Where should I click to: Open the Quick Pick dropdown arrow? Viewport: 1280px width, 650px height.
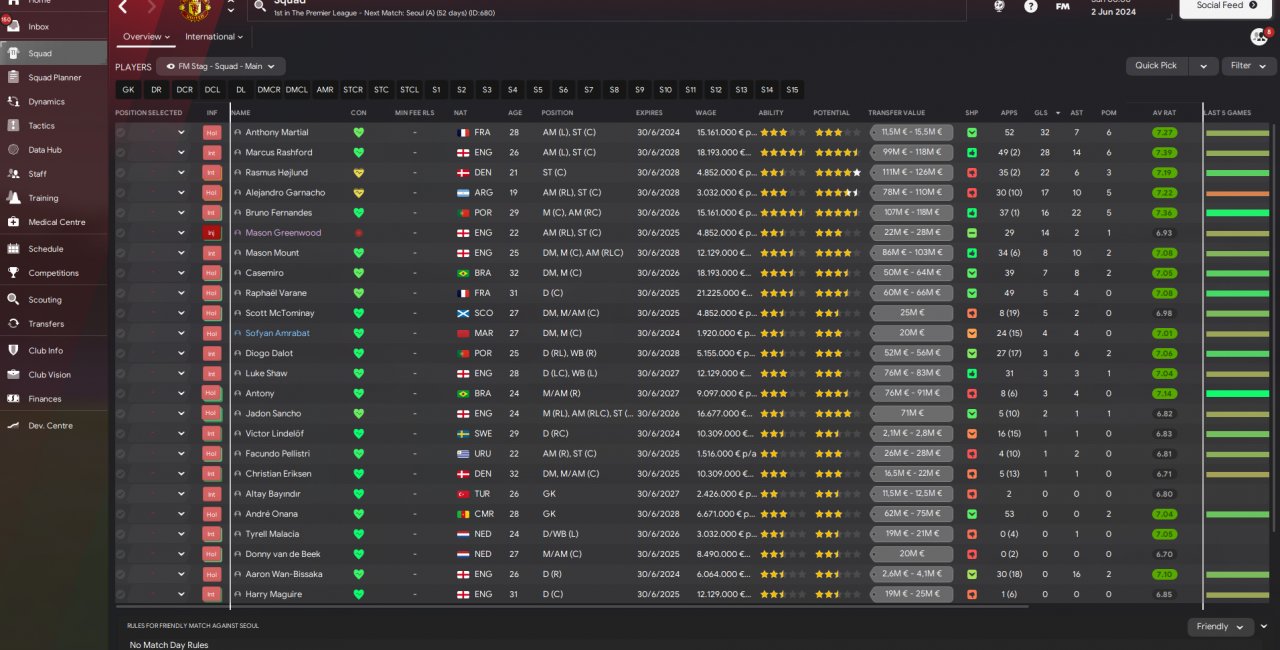(x=1204, y=66)
